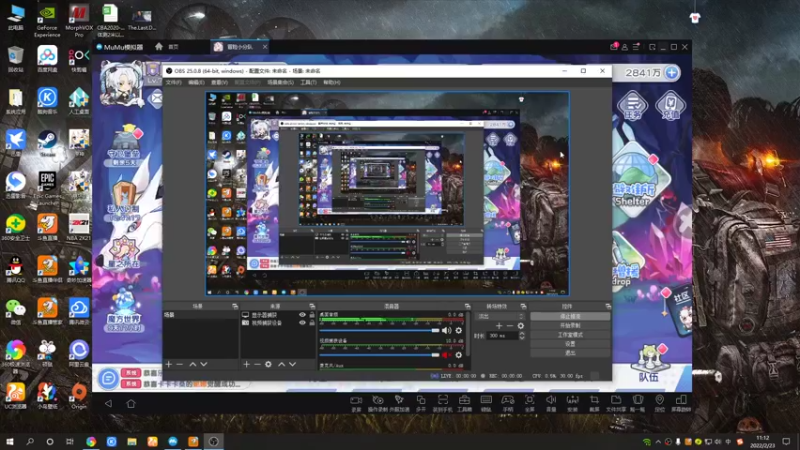Click Exit button in OBS Controls
This screenshot has height=450, width=800.
click(x=570, y=353)
